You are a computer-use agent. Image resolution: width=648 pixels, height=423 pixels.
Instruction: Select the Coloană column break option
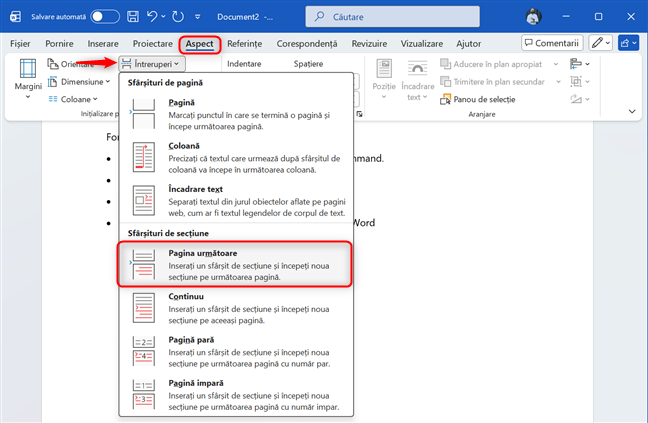click(x=236, y=157)
